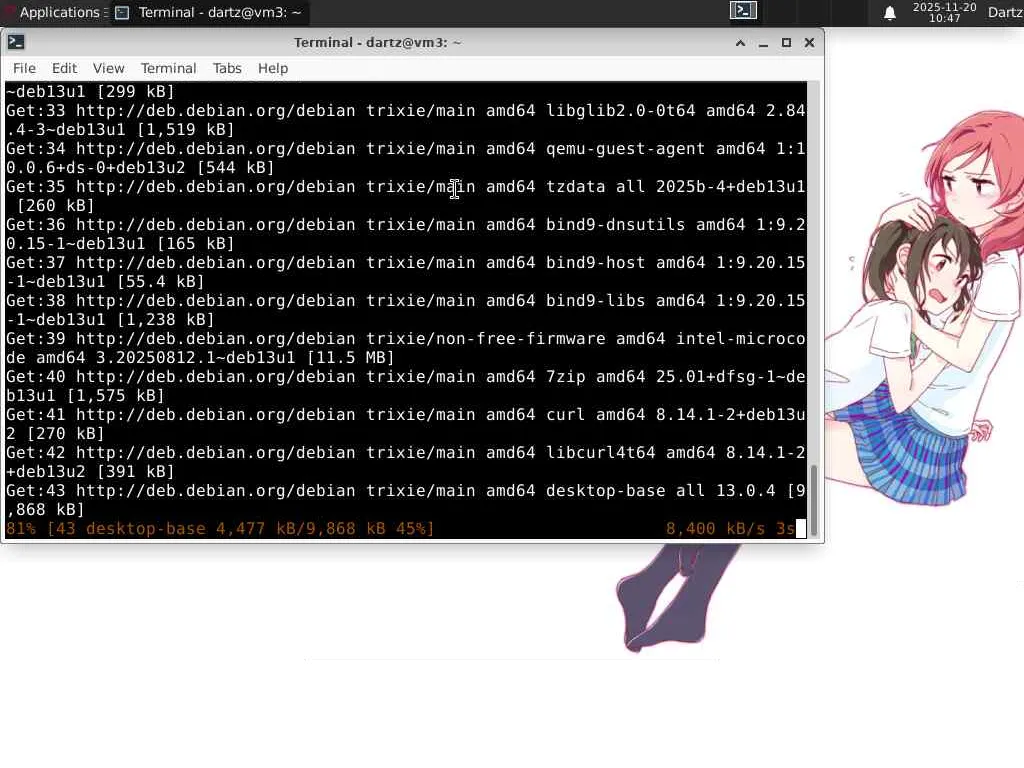Click the terminal window title text

coord(377,42)
